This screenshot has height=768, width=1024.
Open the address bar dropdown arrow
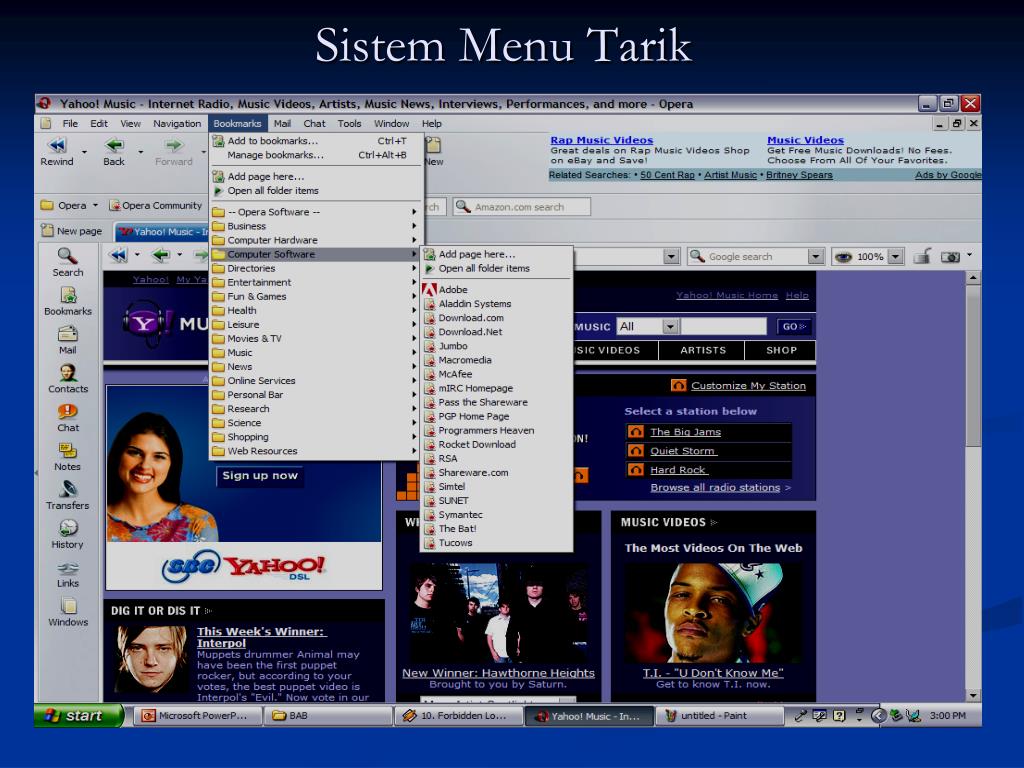(671, 257)
